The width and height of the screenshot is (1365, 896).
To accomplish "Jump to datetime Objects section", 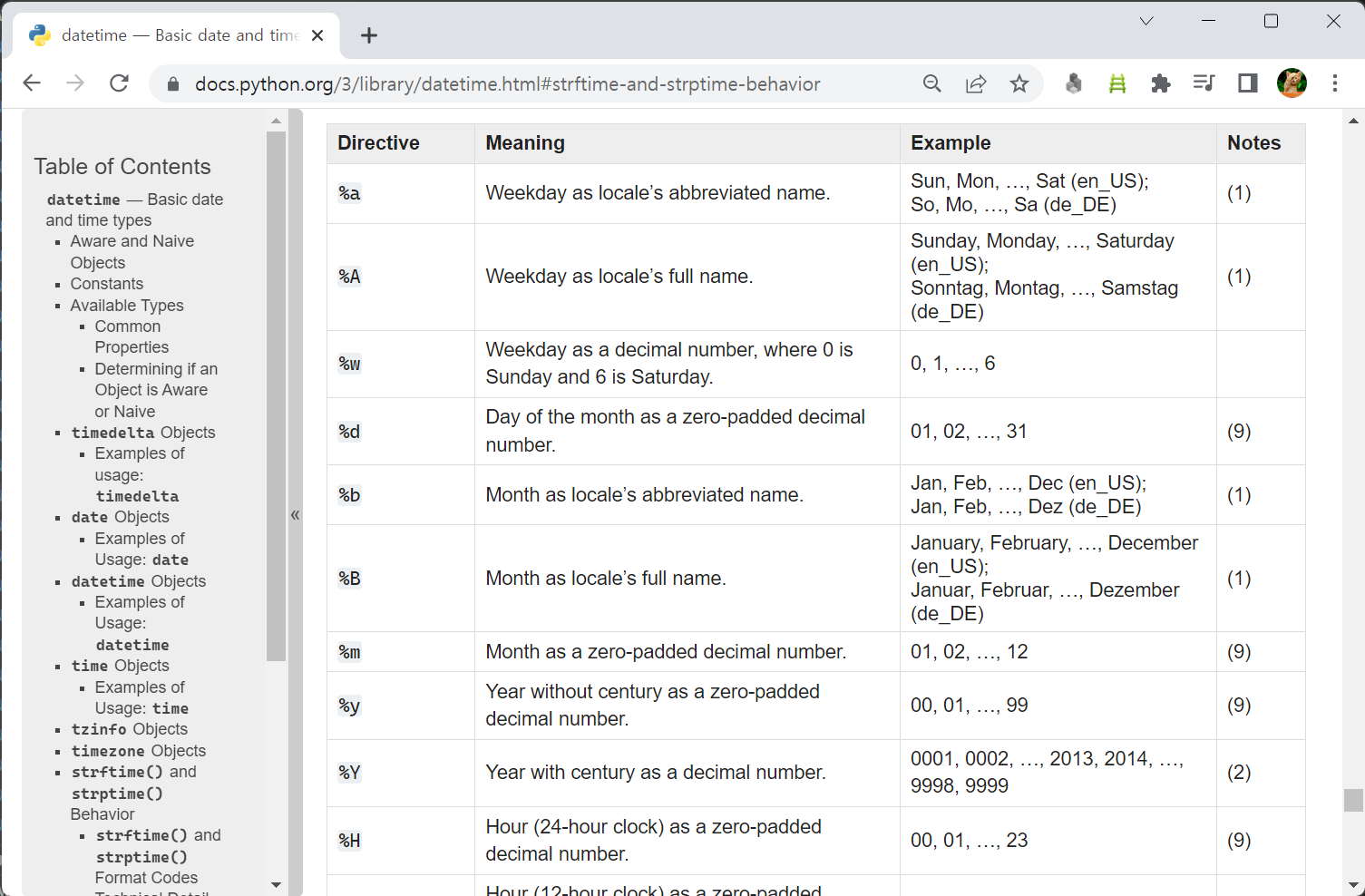I will click(138, 581).
